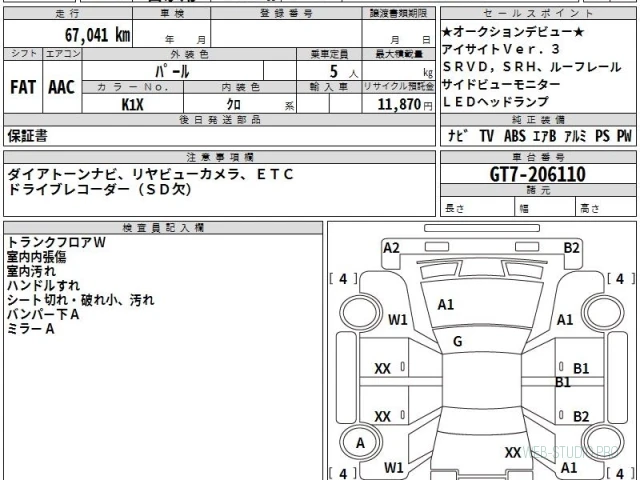Click the 検査員記入欄 header
This screenshot has height=480, width=640.
(x=163, y=227)
